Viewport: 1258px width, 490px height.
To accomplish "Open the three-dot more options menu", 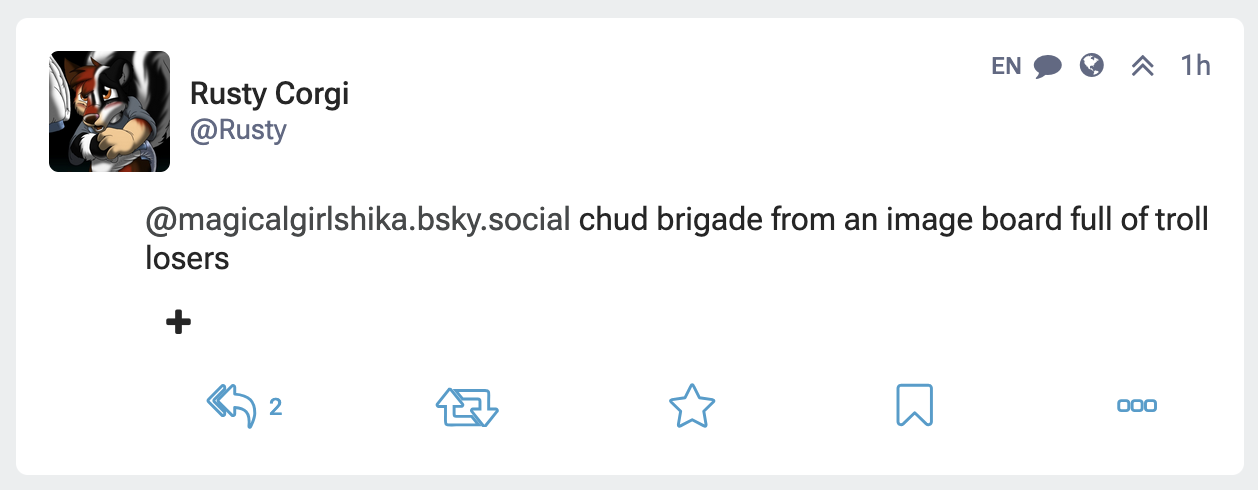I will click(x=1137, y=406).
